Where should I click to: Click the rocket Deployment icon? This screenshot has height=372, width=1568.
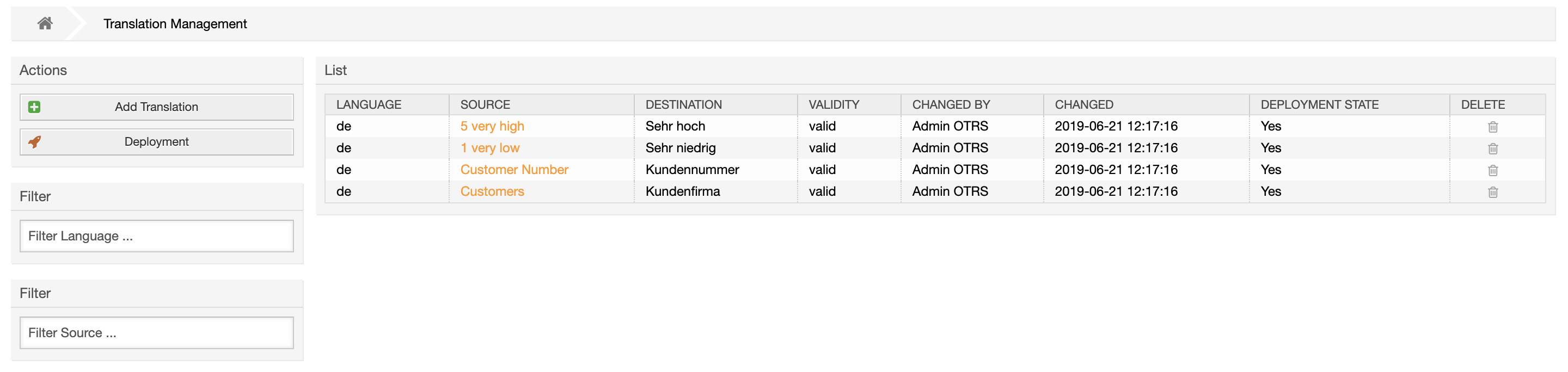(x=35, y=141)
